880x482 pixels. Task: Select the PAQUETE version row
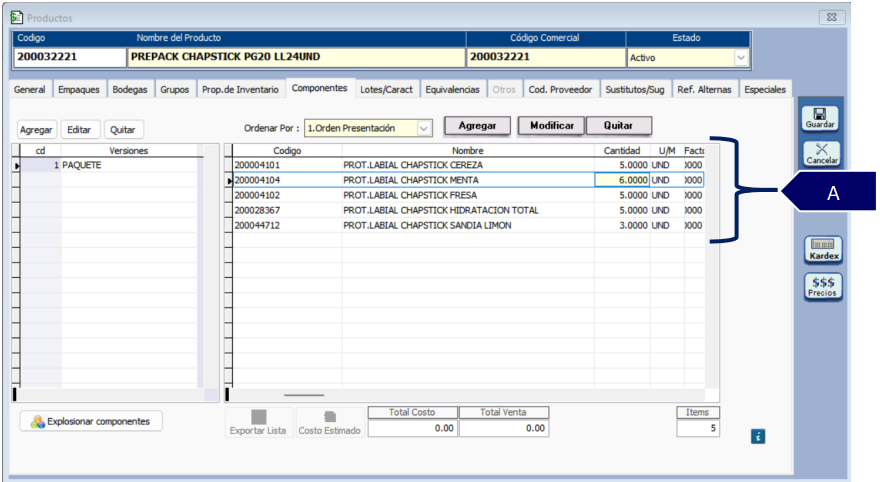tap(109, 165)
